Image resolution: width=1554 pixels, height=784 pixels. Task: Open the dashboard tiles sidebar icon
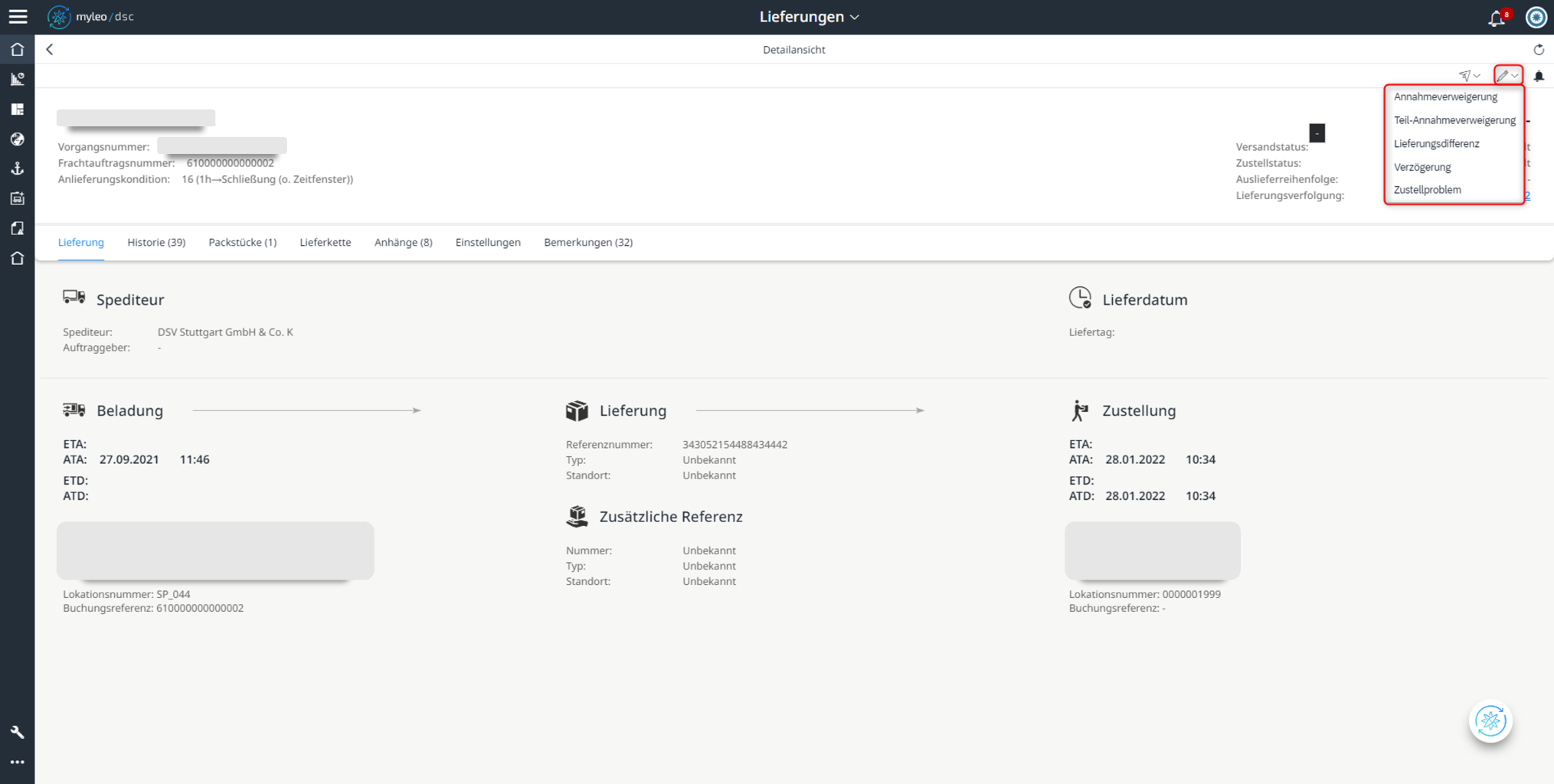click(x=18, y=109)
